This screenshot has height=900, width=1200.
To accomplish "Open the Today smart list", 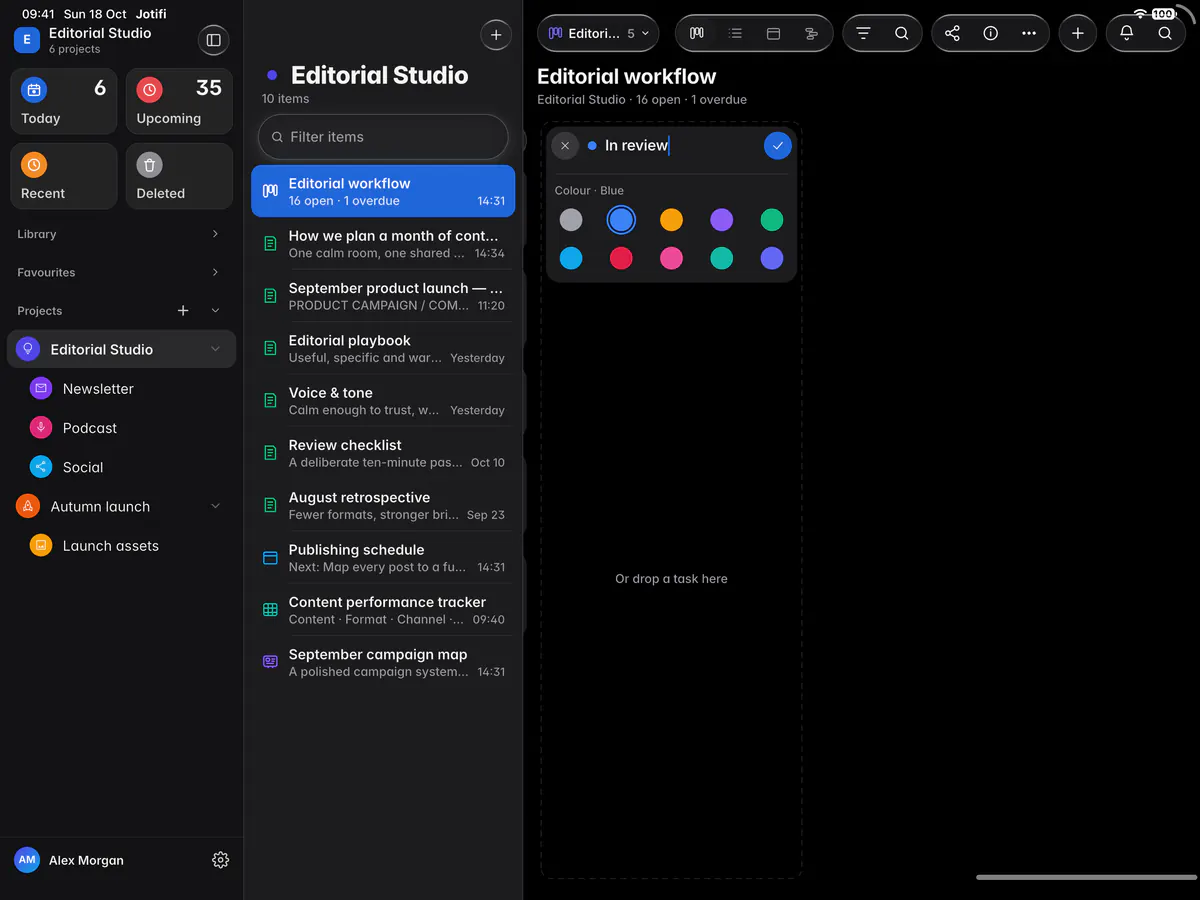I will [64, 101].
